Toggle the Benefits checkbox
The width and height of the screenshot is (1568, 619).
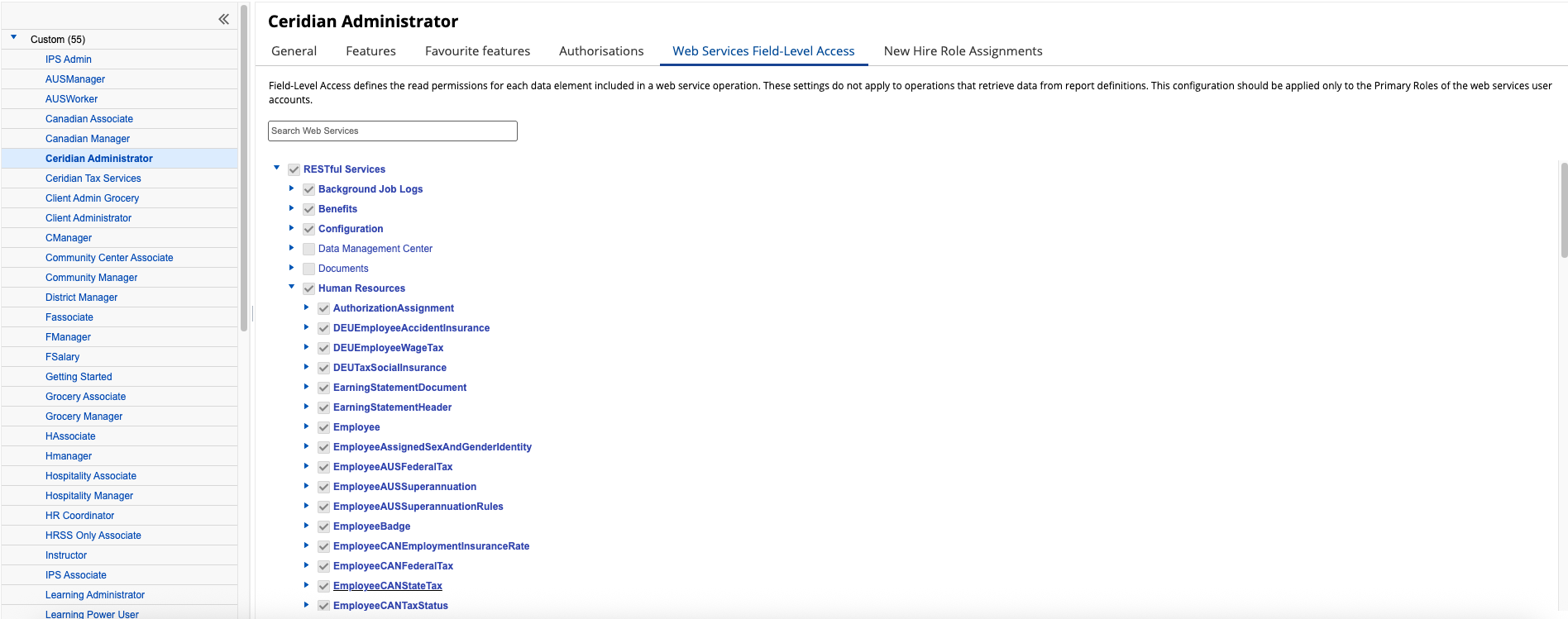[x=308, y=209]
